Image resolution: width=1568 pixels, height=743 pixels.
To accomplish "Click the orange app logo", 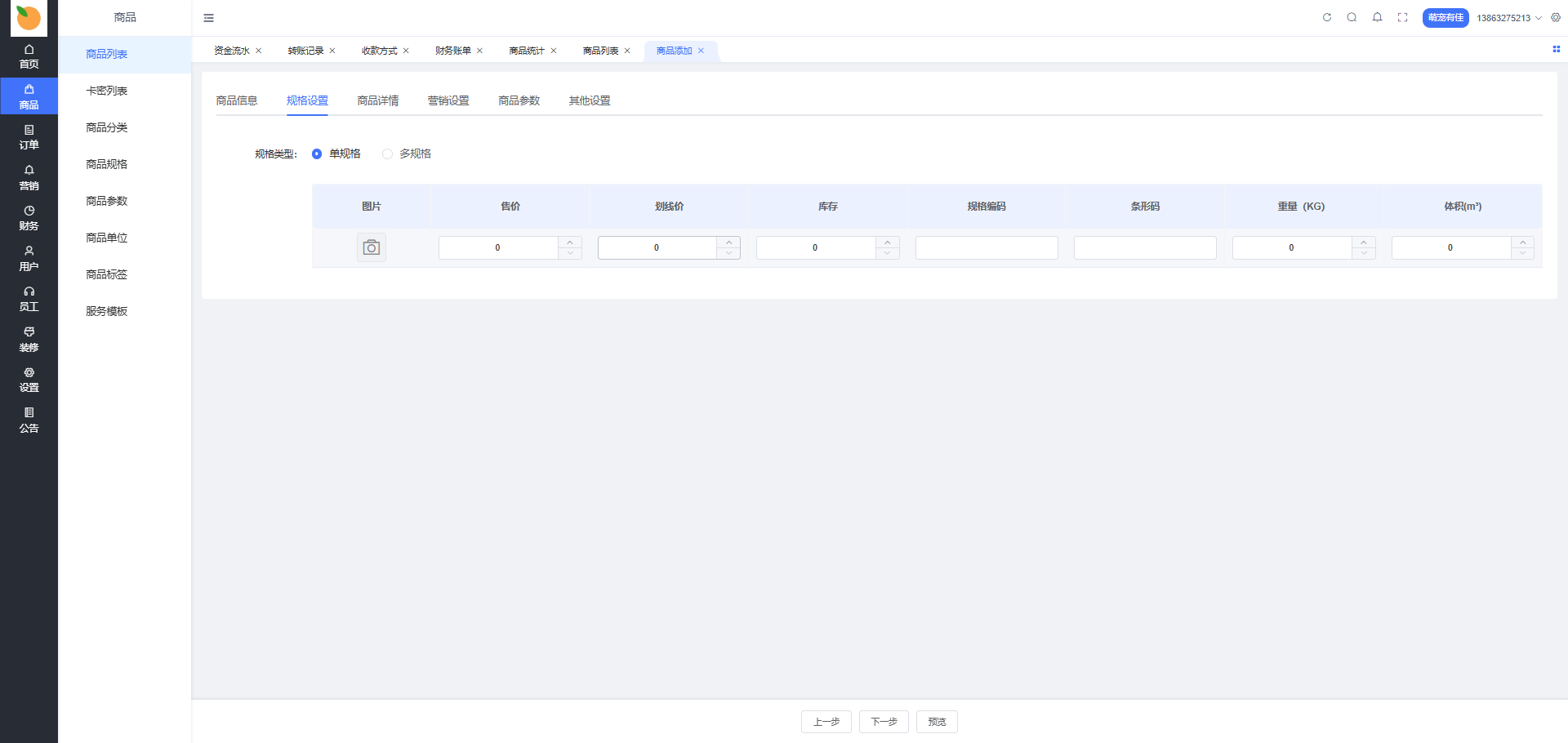I will click(x=29, y=17).
